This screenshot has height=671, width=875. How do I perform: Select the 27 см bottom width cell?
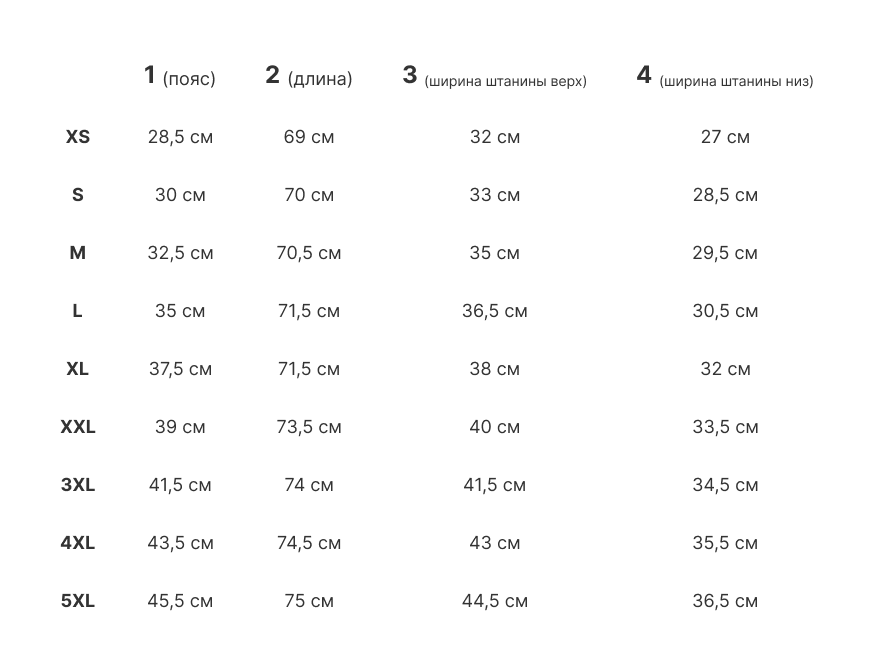click(725, 137)
